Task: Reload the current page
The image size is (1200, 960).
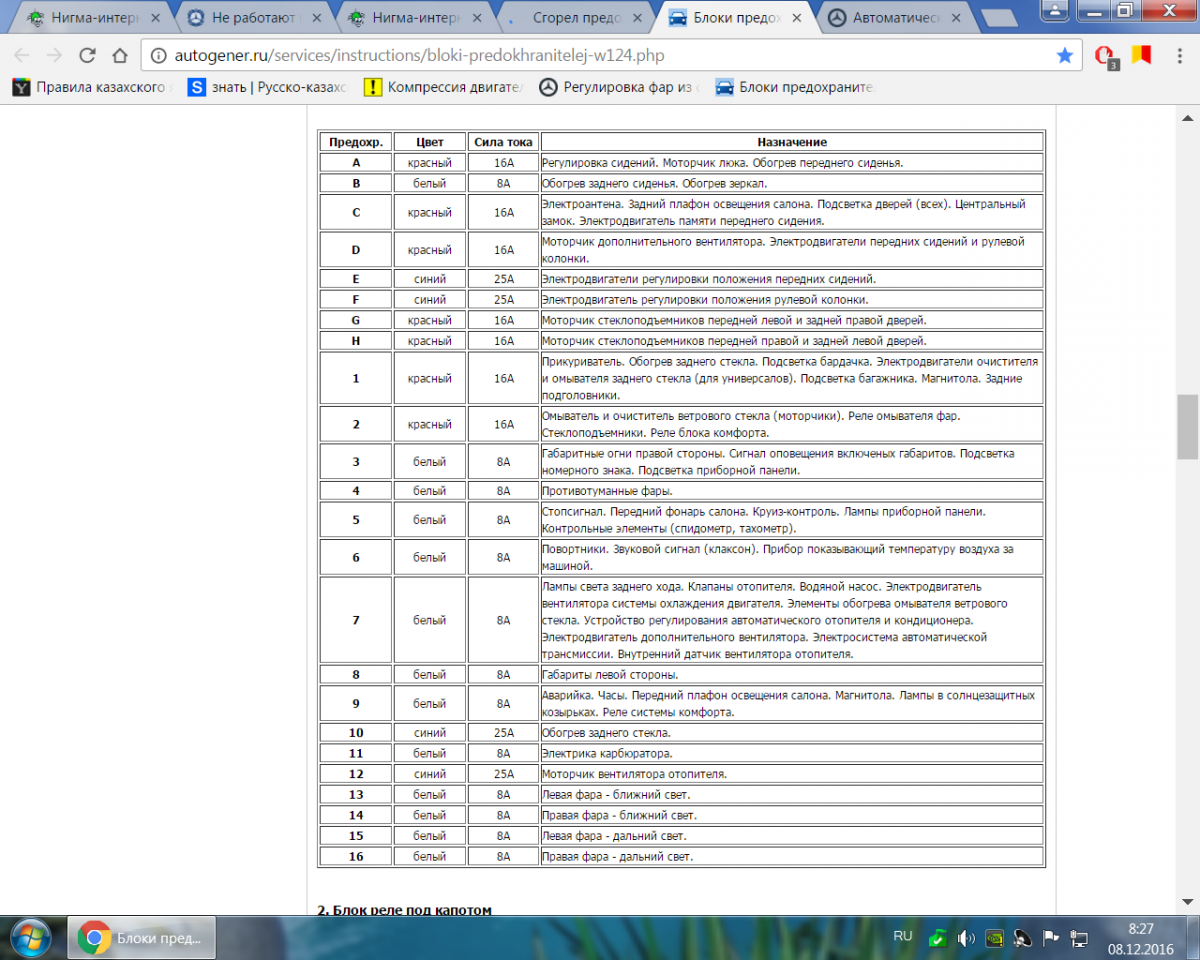Action: 87,56
